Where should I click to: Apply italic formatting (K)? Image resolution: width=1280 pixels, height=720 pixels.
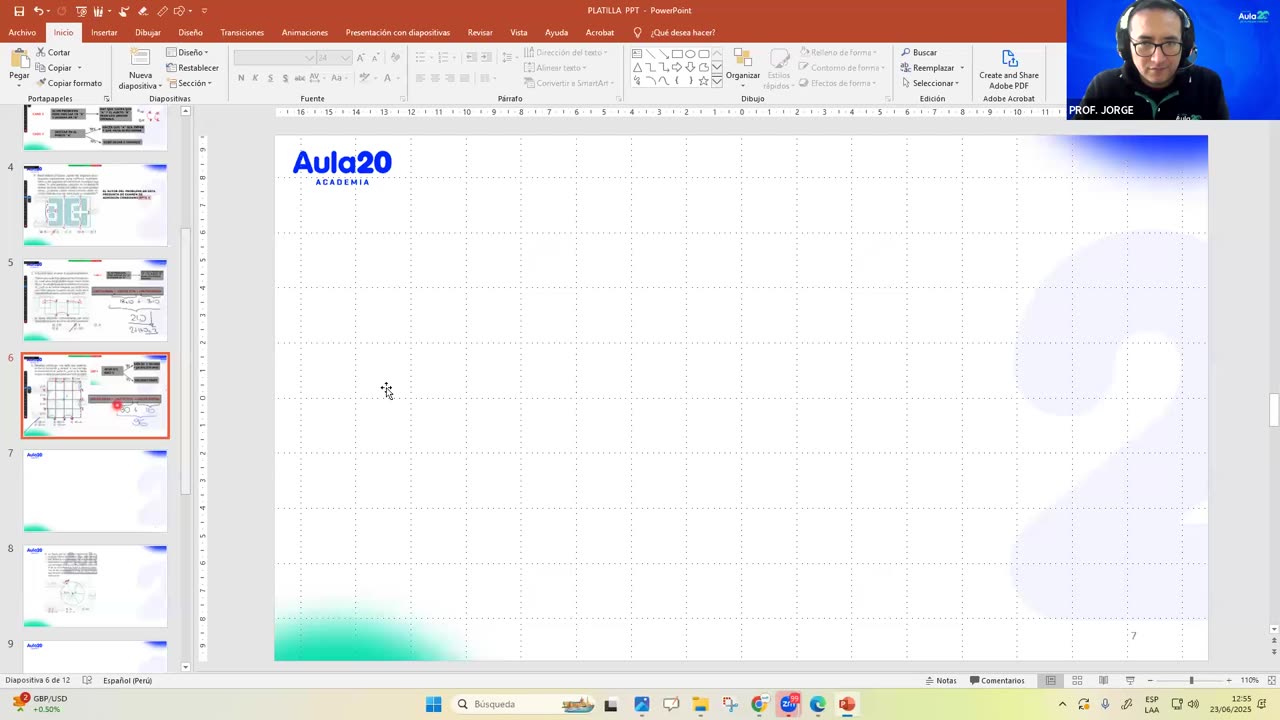[255, 78]
